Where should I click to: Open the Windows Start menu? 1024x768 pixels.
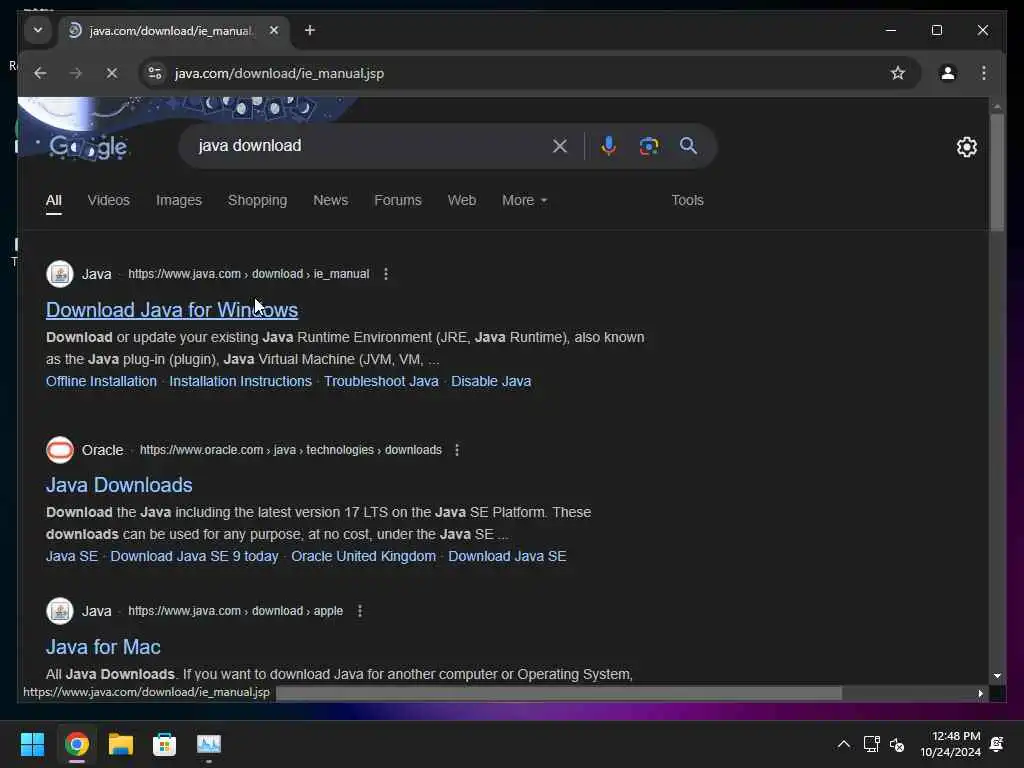pos(32,744)
